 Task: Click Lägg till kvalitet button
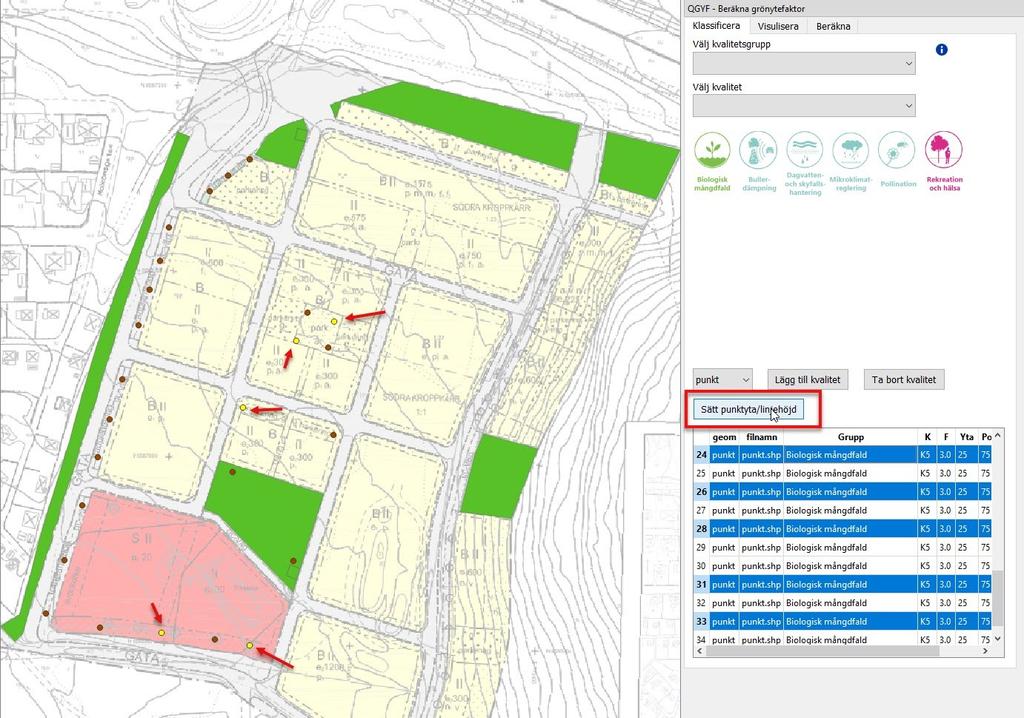pos(807,380)
